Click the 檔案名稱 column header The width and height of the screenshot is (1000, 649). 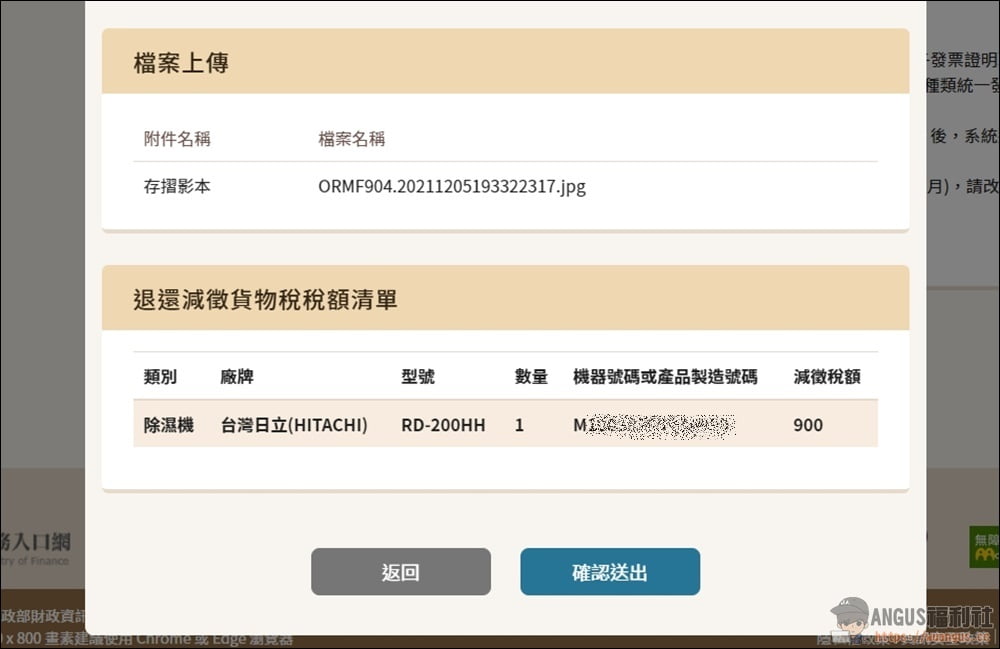(x=351, y=139)
